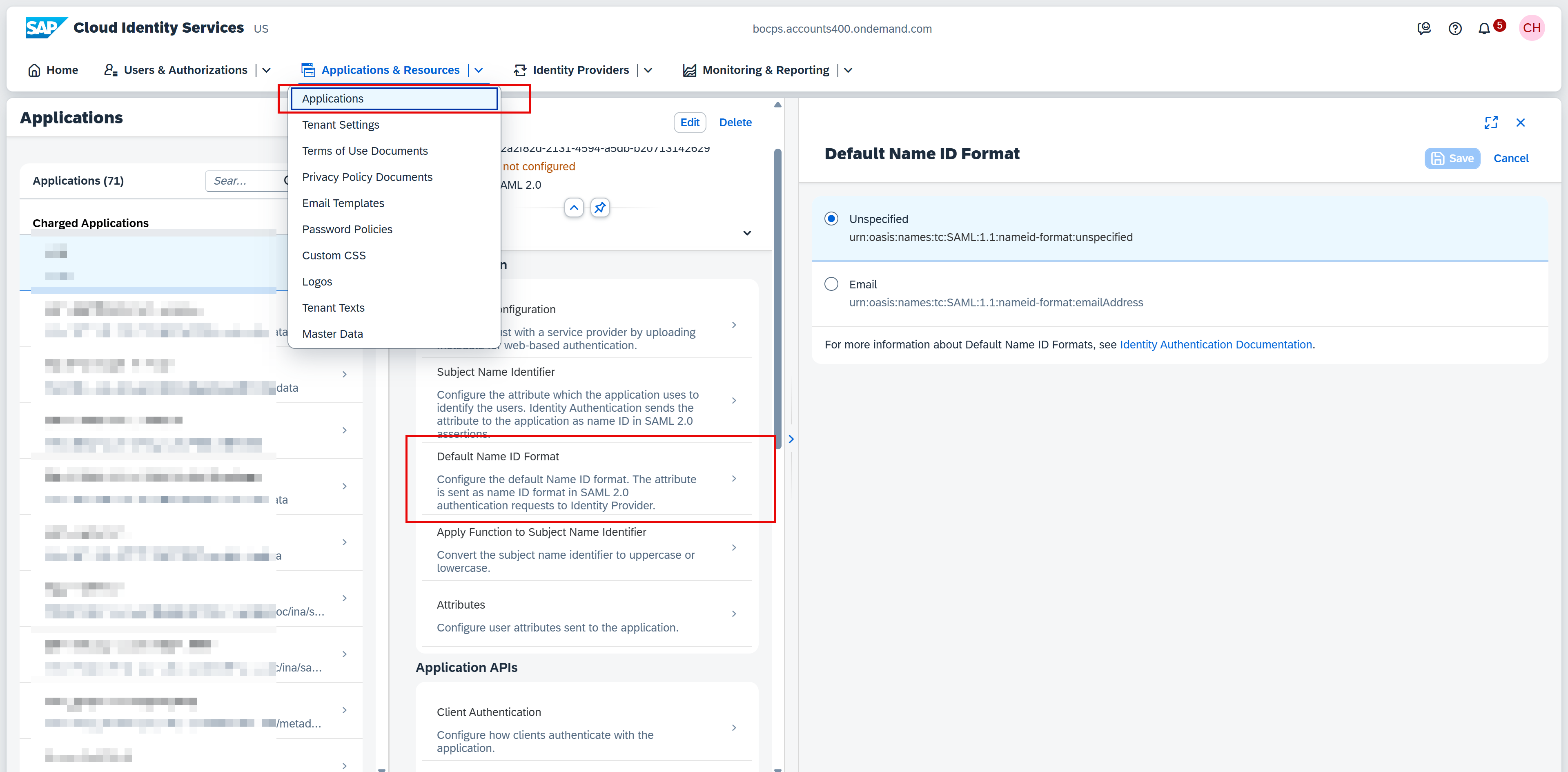
Task: Click the Monitoring & Reporting chart icon
Action: pyautogui.click(x=689, y=70)
